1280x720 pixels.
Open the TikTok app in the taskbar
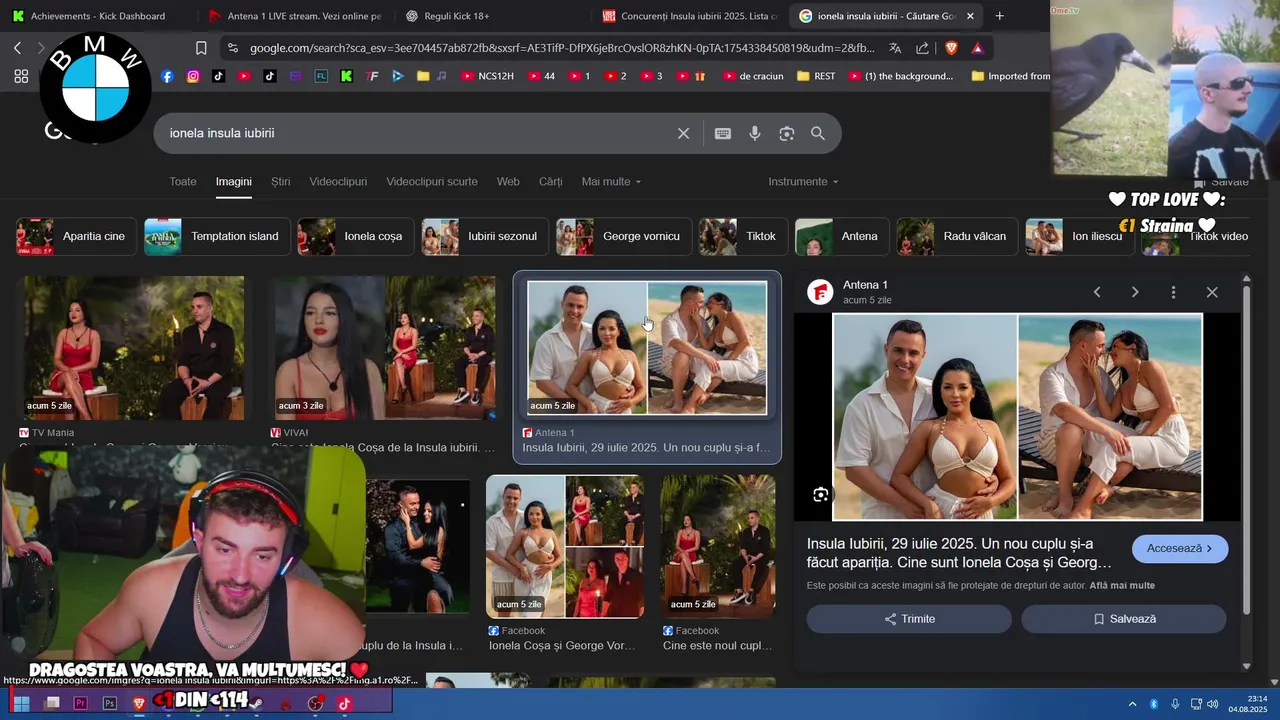click(343, 703)
